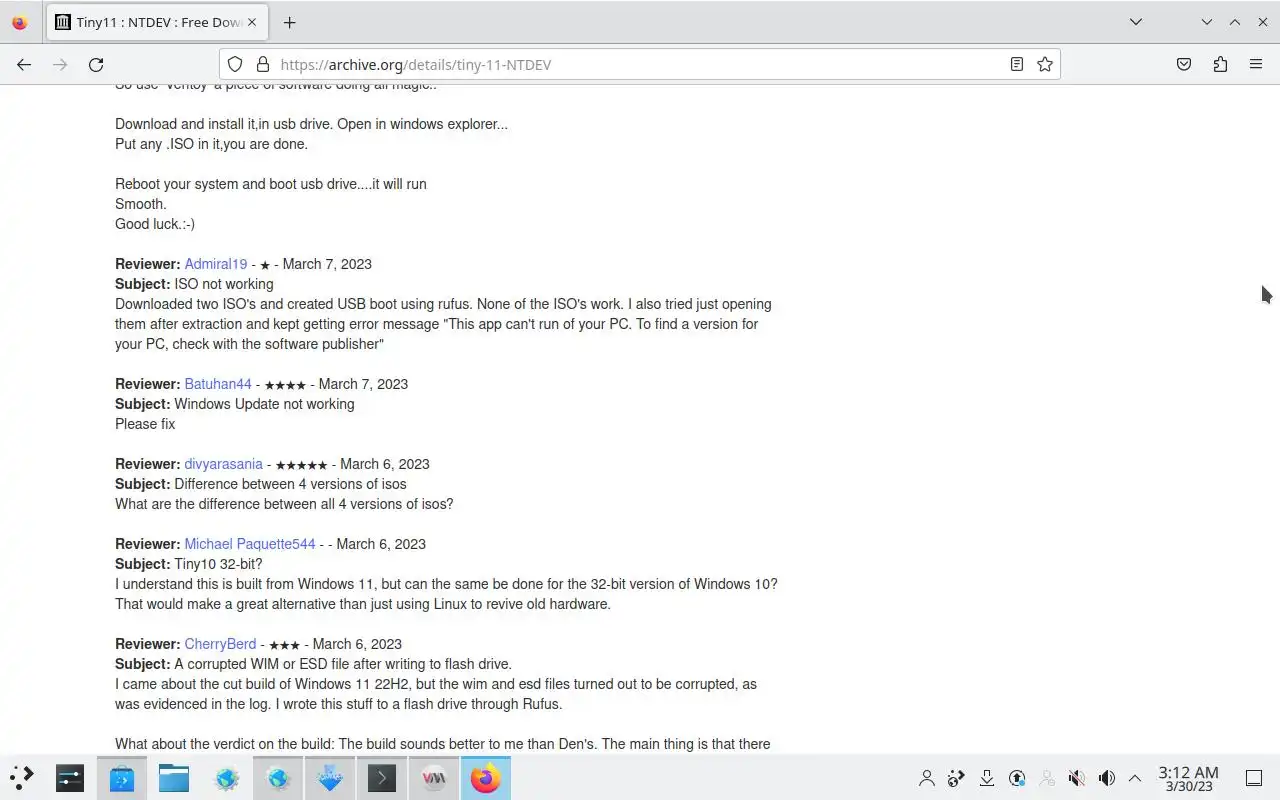Image resolution: width=1280 pixels, height=800 pixels.
Task: Expand hidden system tray icons
Action: [1135, 778]
